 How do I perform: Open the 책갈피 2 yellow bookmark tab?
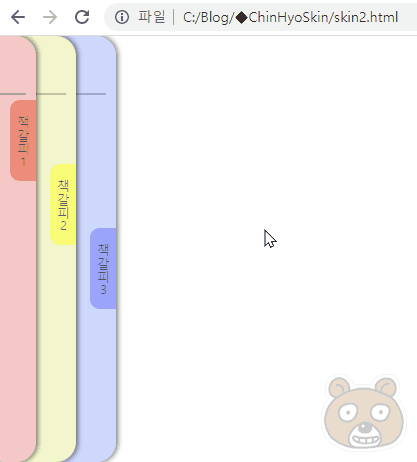(x=63, y=204)
